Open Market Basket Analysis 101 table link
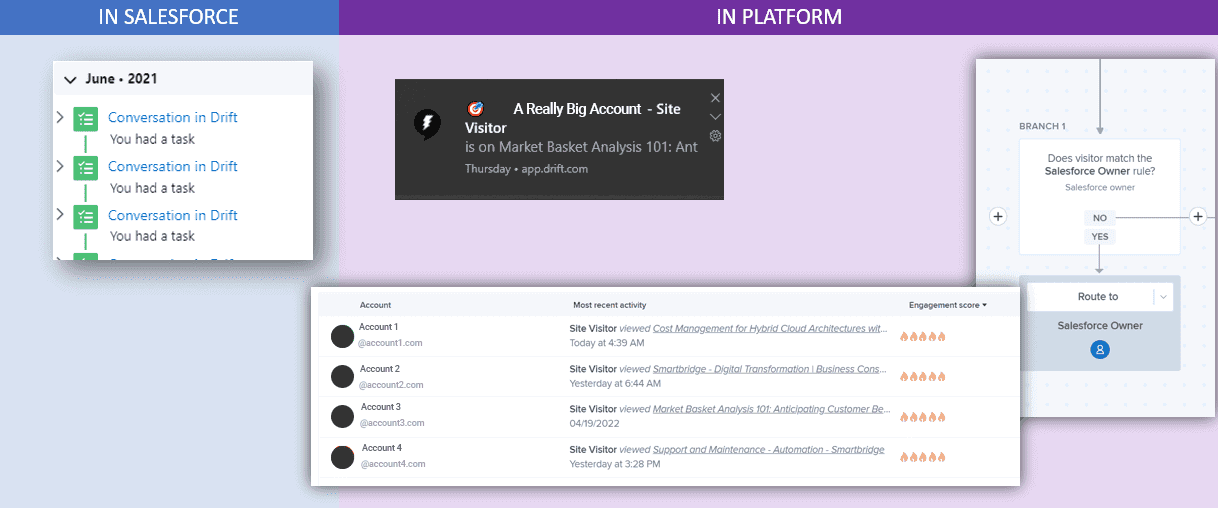1218x508 pixels. coord(771,409)
